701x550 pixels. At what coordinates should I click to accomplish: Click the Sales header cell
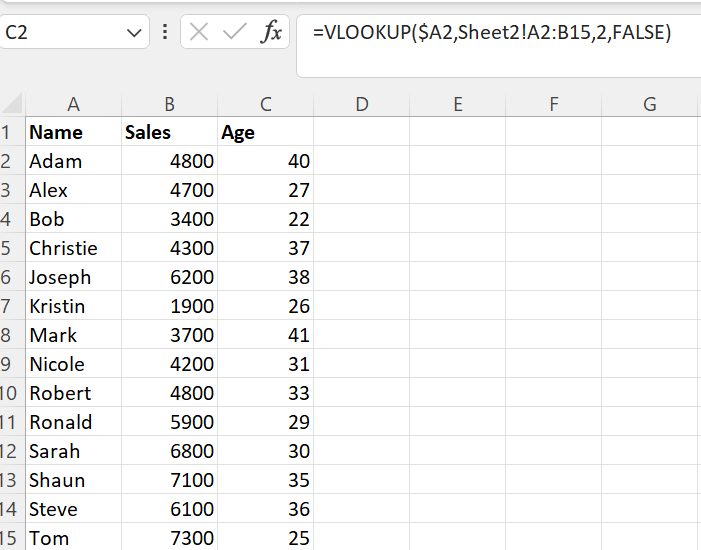coord(169,131)
